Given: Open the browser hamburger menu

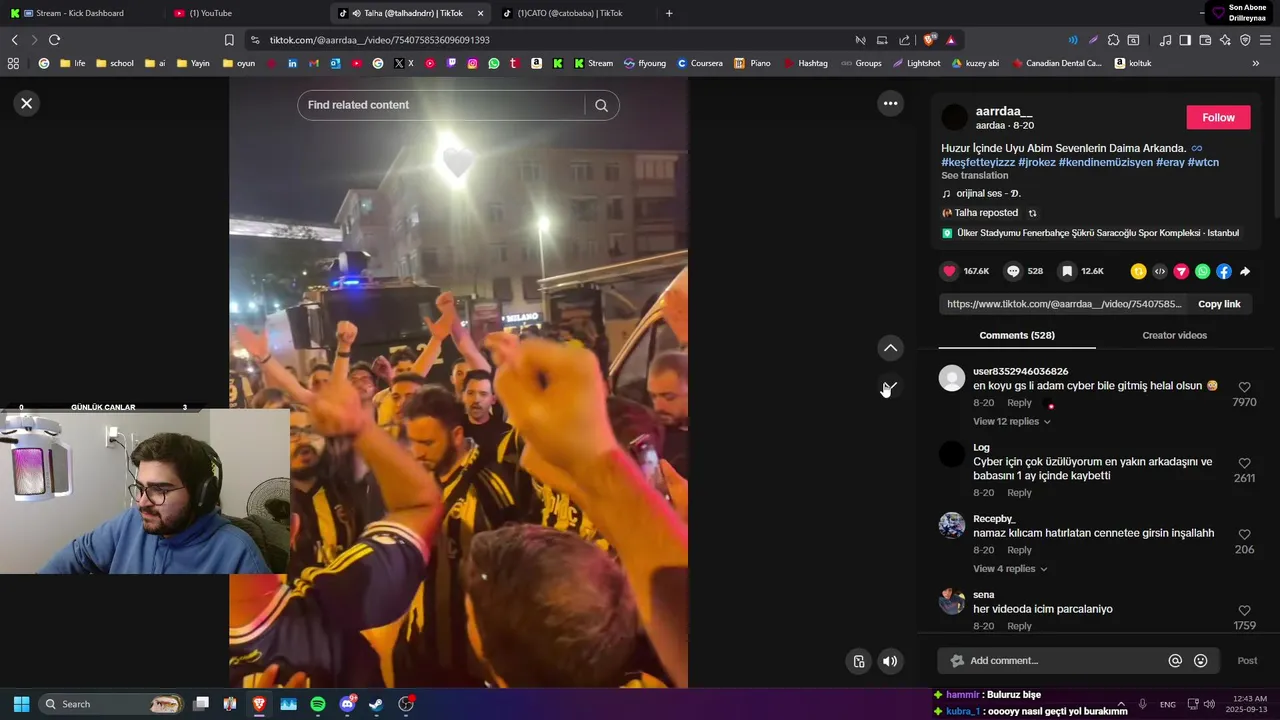Looking at the screenshot, I should (1265, 40).
